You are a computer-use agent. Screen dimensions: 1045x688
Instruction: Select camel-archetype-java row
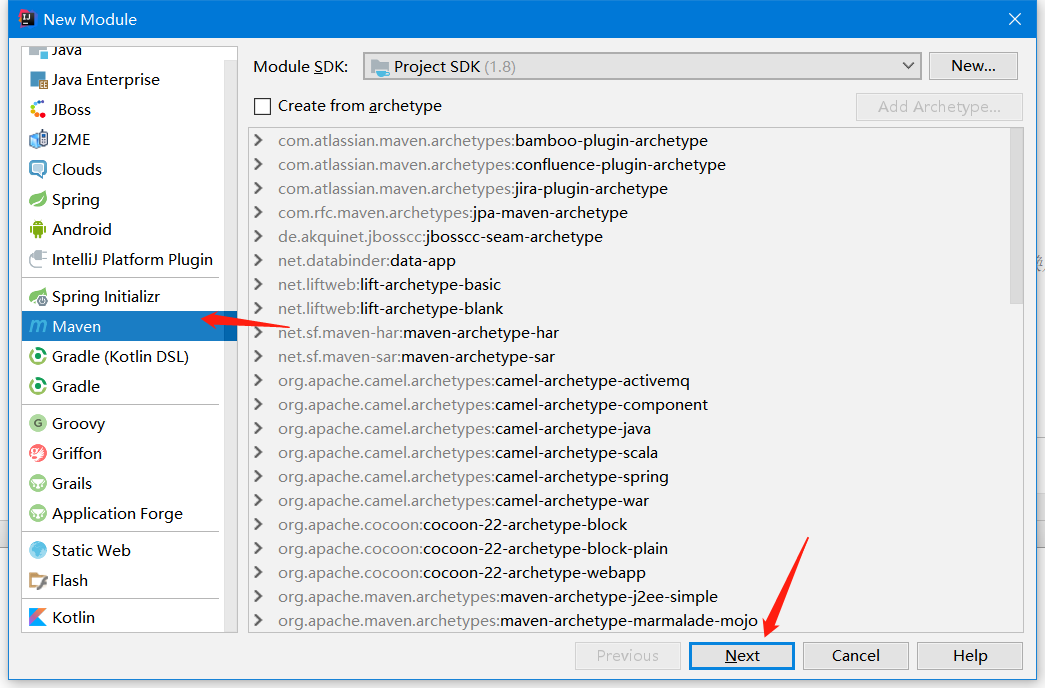click(x=629, y=429)
